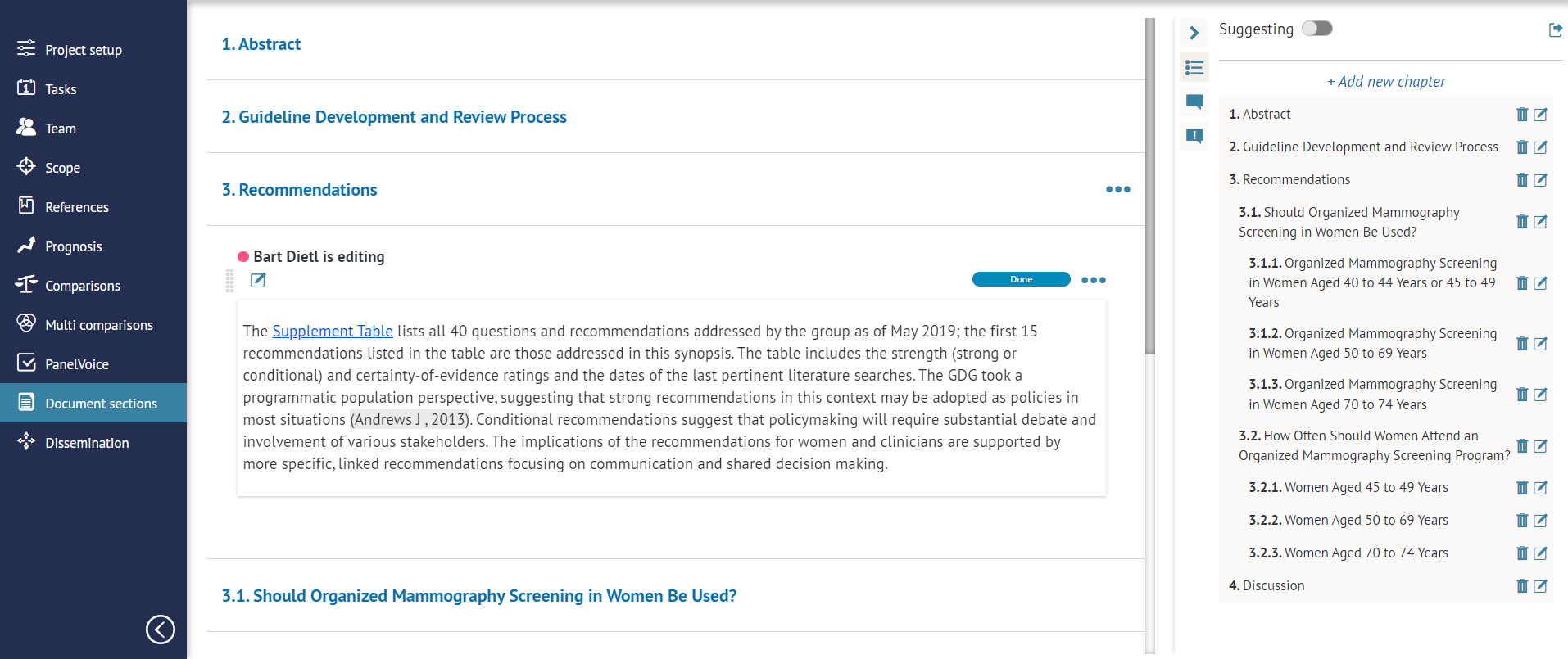The image size is (1568, 659).
Task: Open the Recommendations section options menu
Action: pos(1117,189)
